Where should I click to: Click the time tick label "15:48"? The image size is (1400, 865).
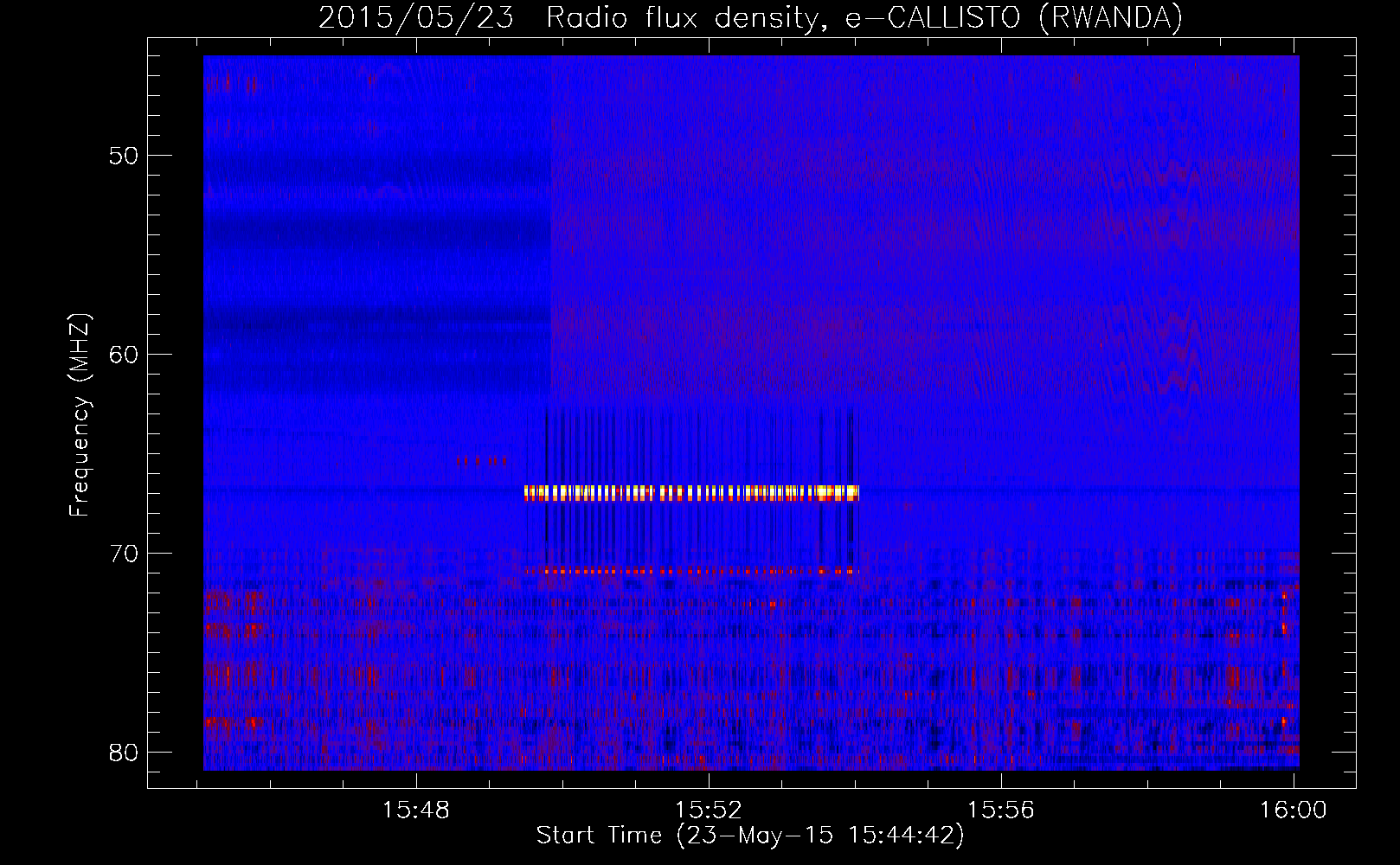(x=416, y=811)
